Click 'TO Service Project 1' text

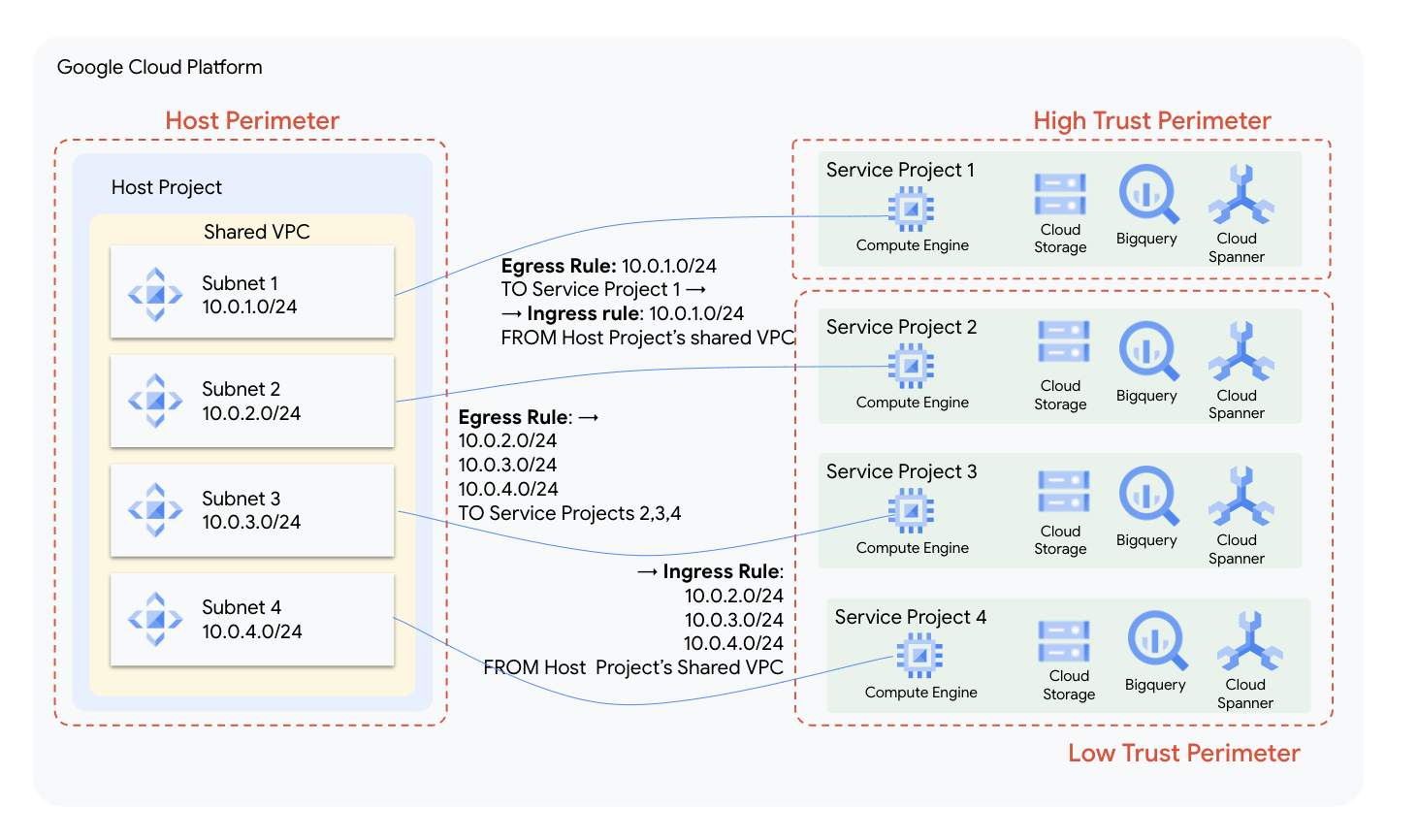[x=591, y=289]
